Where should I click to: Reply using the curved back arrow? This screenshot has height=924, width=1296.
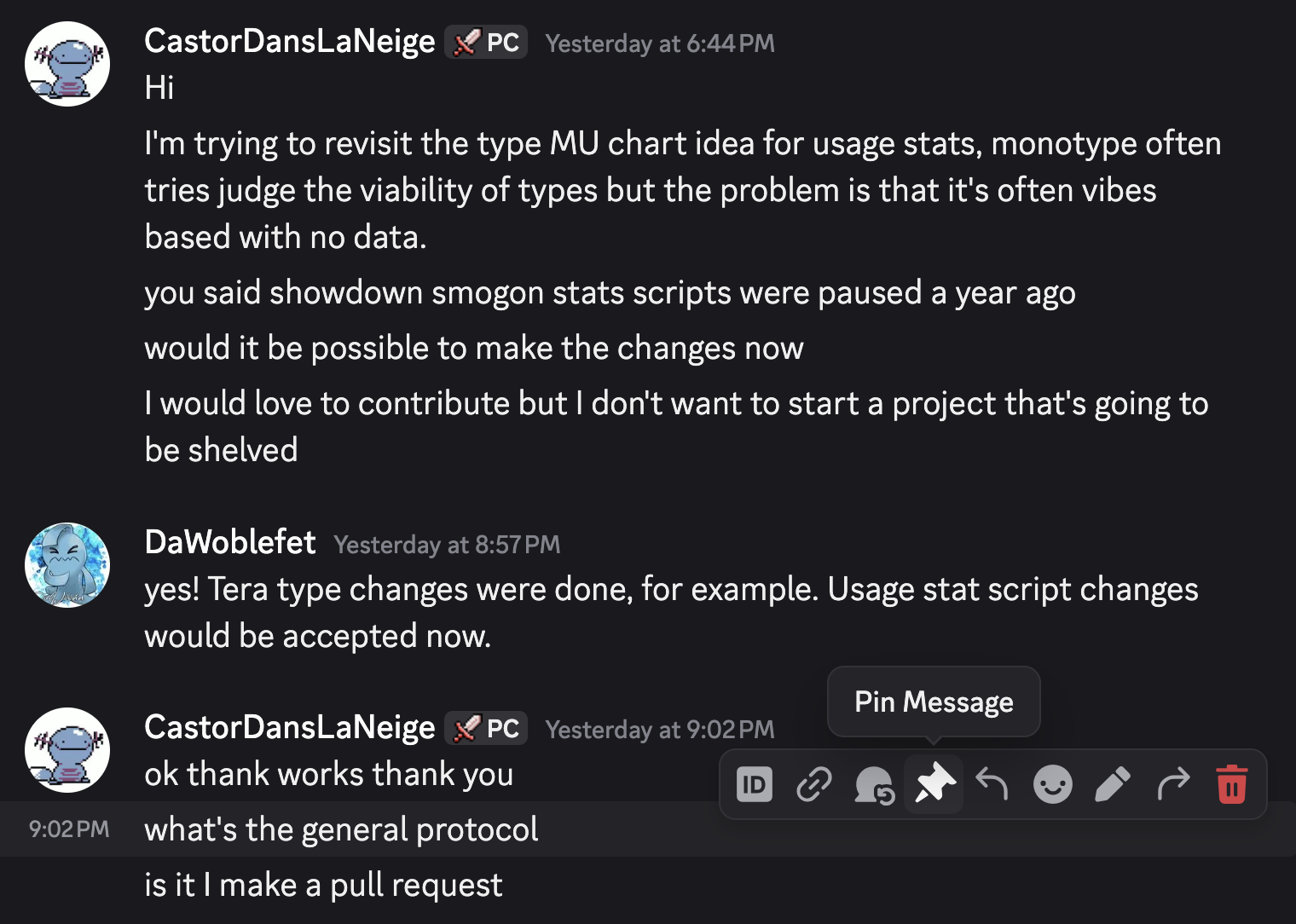(992, 784)
